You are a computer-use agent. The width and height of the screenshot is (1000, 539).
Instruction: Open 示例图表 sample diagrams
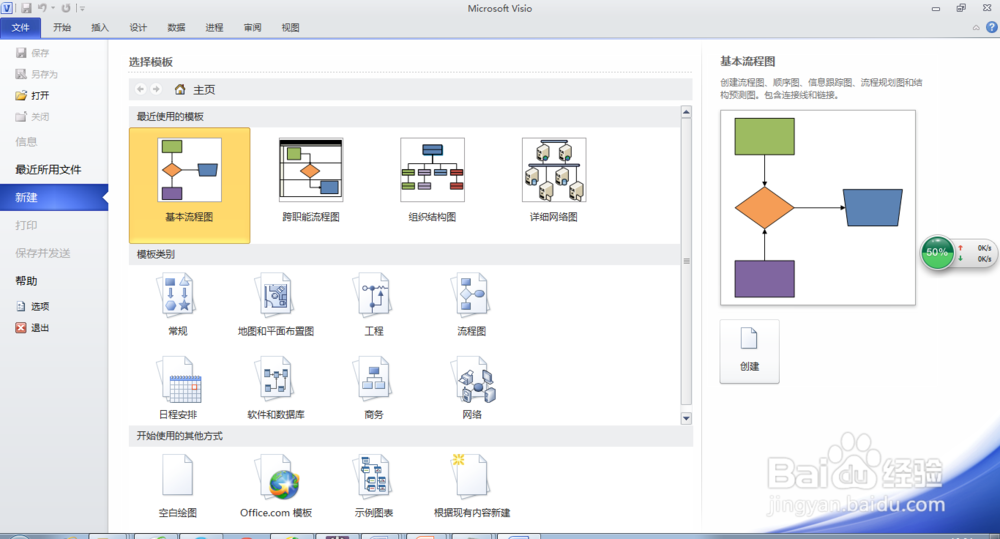tap(374, 485)
